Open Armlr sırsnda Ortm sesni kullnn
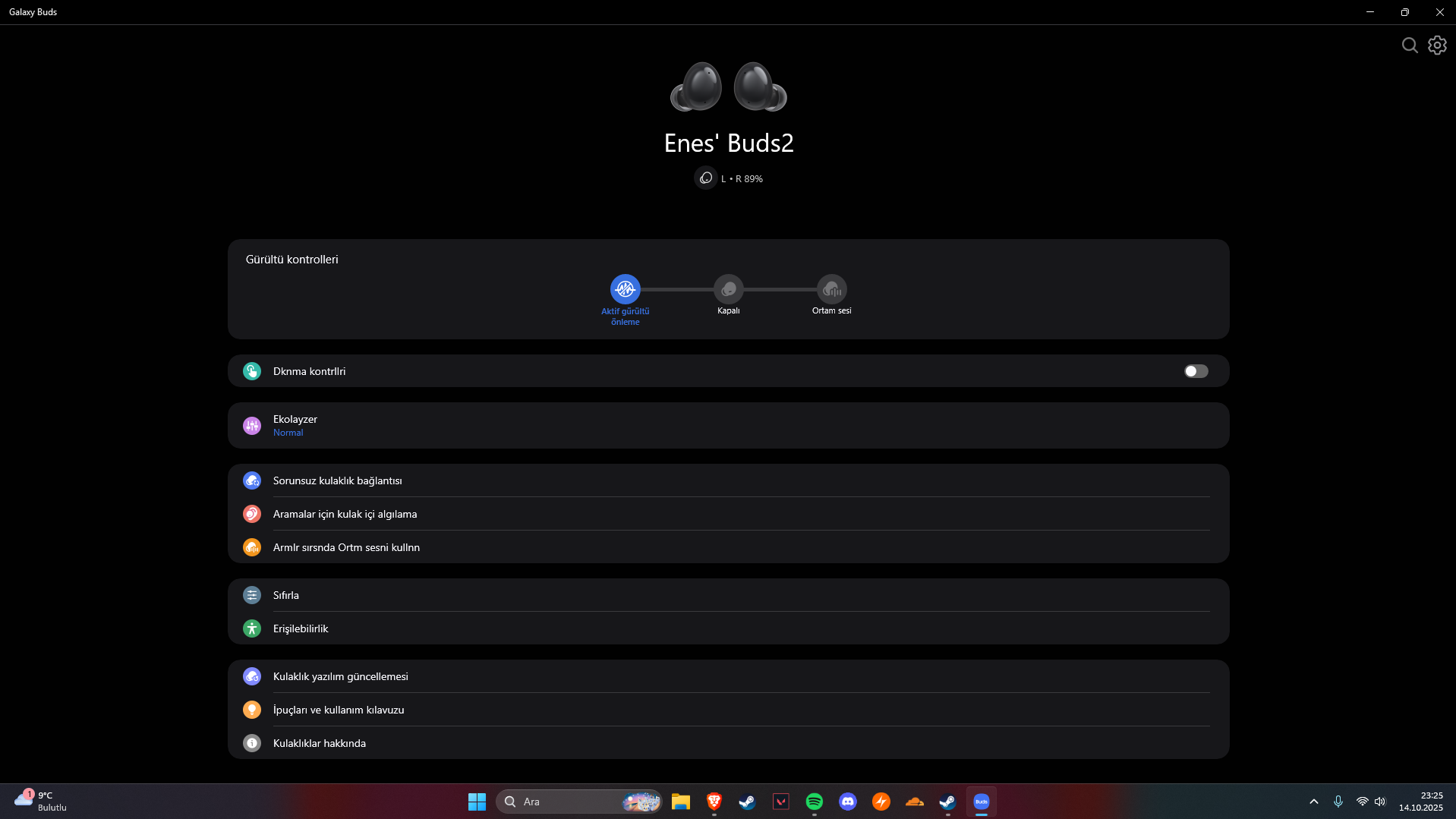The height and width of the screenshot is (819, 1456). pos(728,547)
